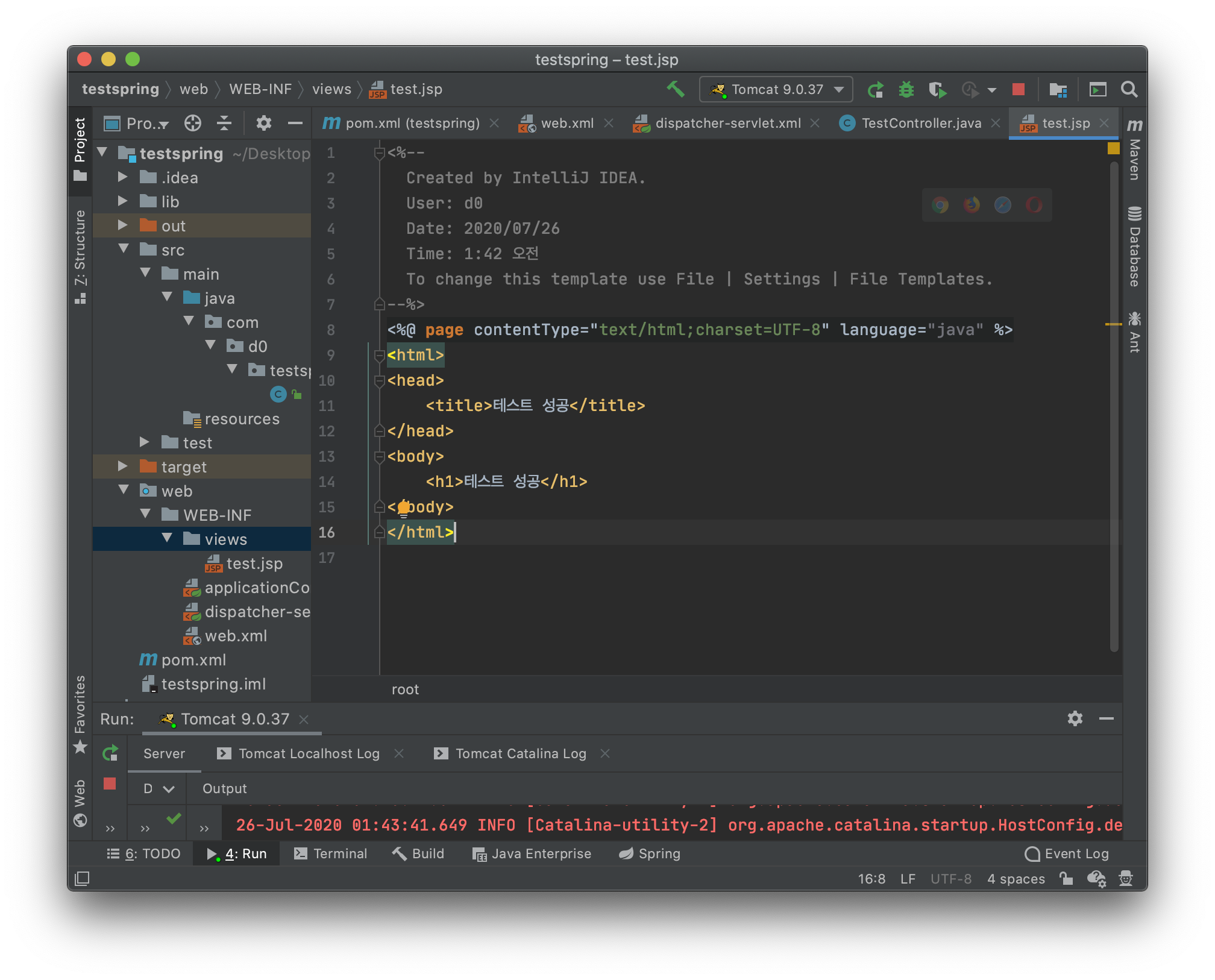Open in Chrome browser icon in editor
This screenshot has width=1215, height=980.
pos(940,205)
